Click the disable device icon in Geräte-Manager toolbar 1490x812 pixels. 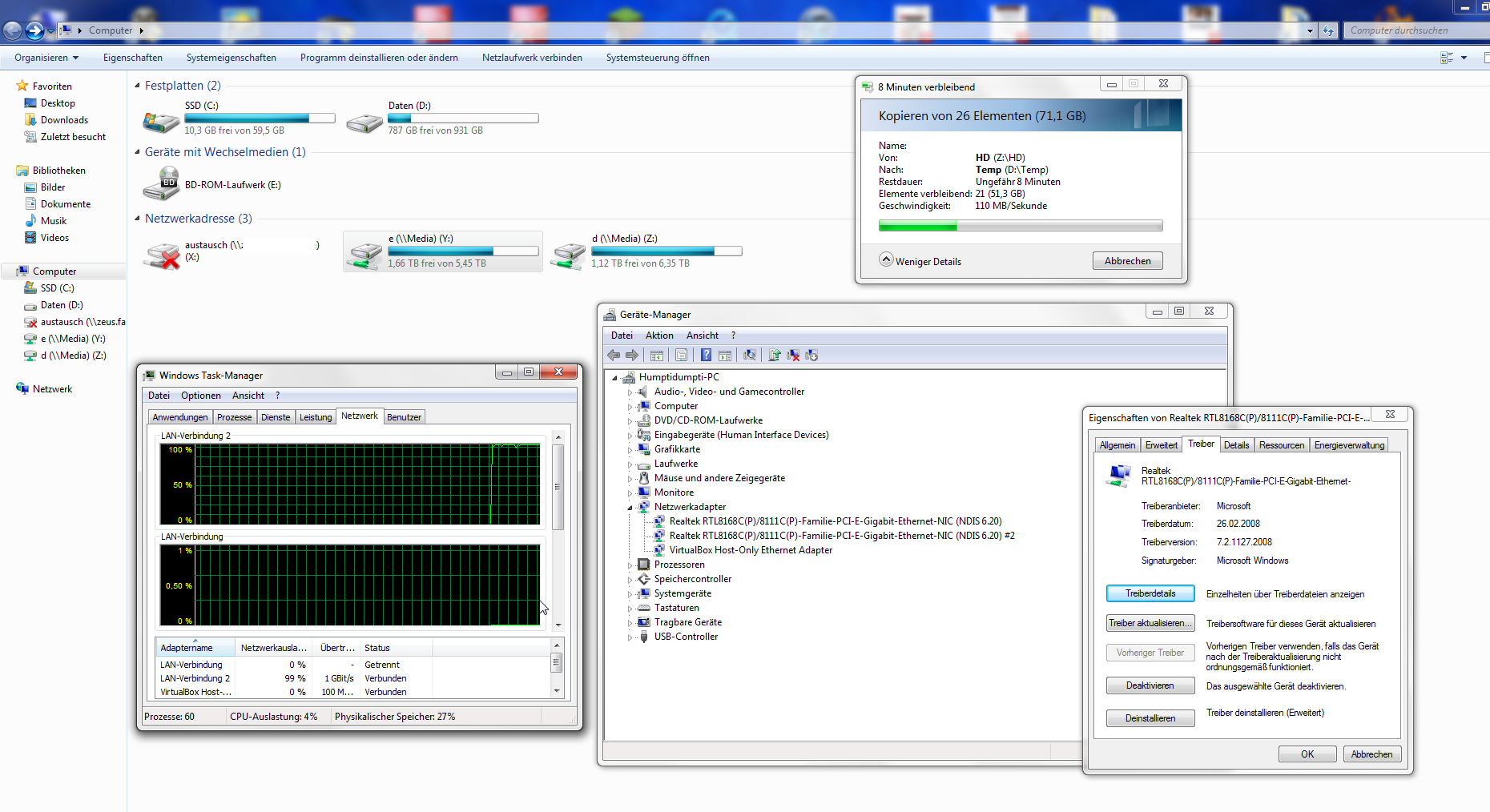pyautogui.click(x=811, y=356)
